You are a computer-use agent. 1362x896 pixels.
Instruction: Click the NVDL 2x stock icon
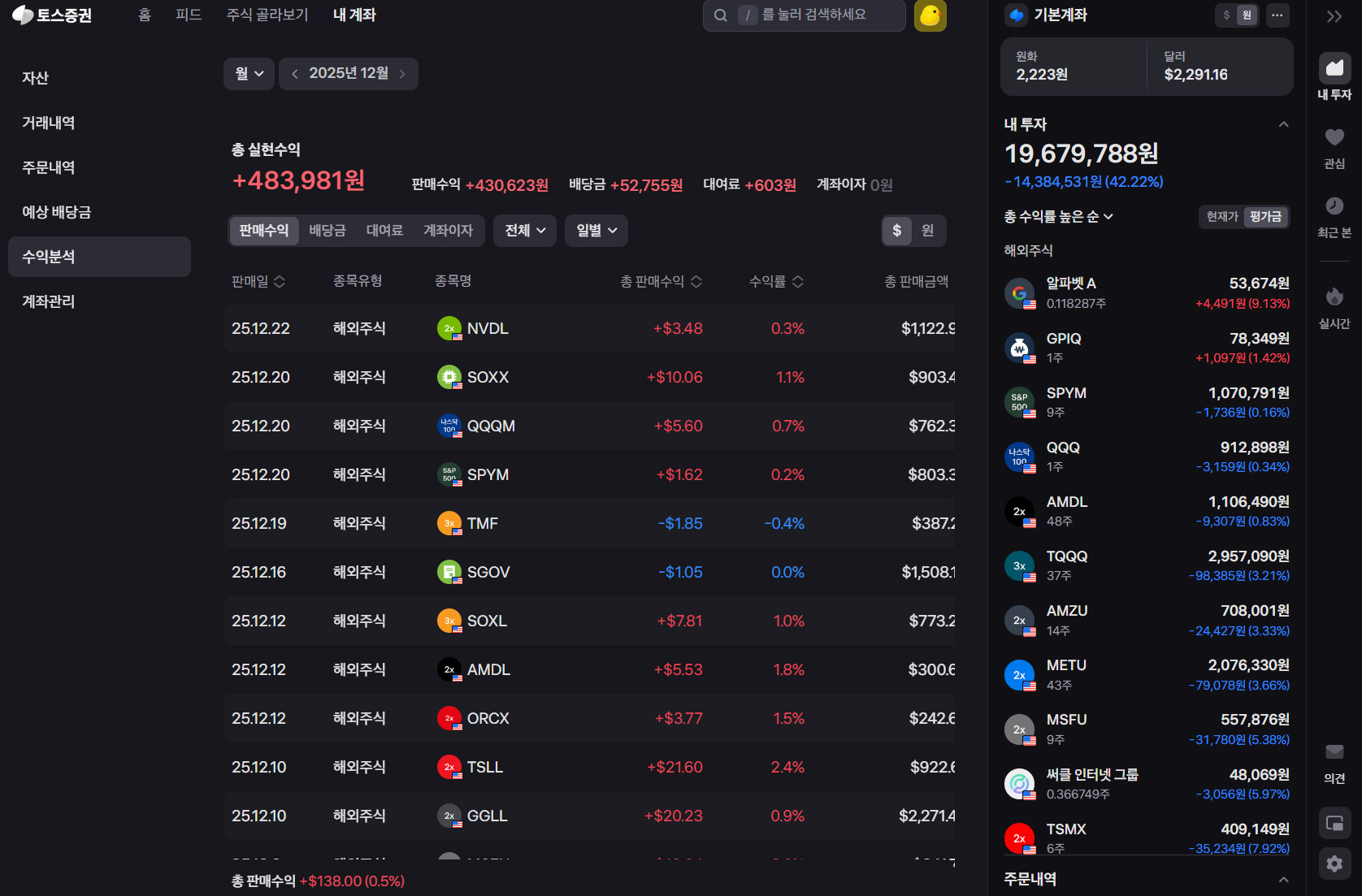point(449,328)
